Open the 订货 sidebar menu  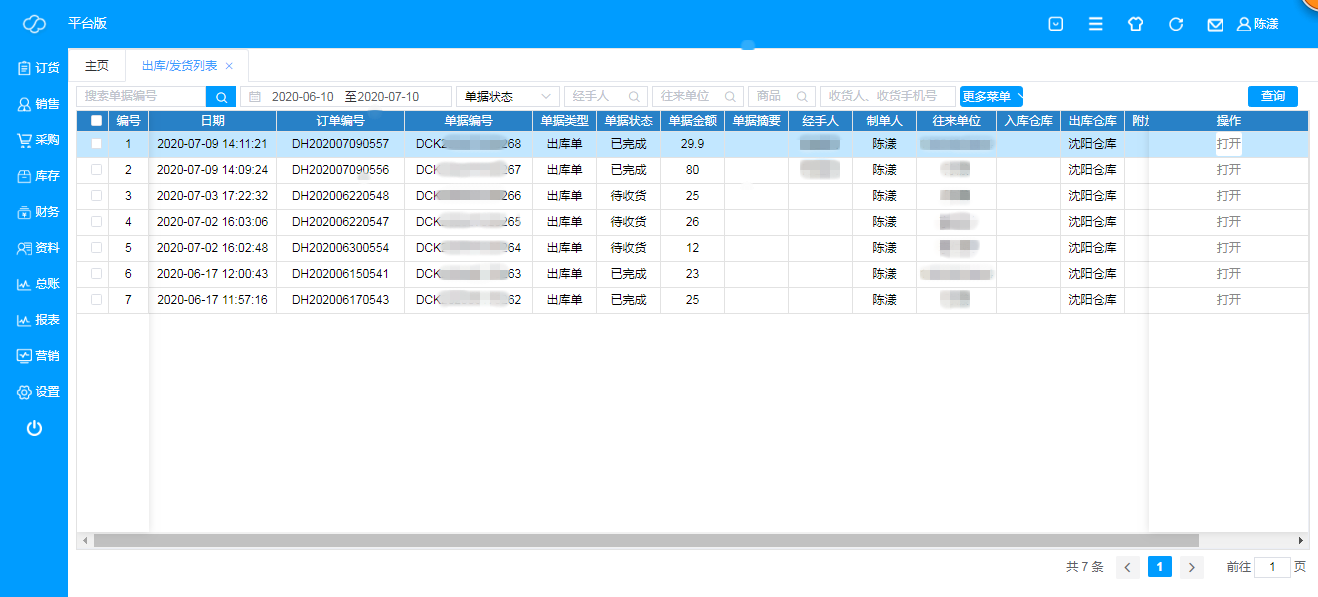coord(38,68)
